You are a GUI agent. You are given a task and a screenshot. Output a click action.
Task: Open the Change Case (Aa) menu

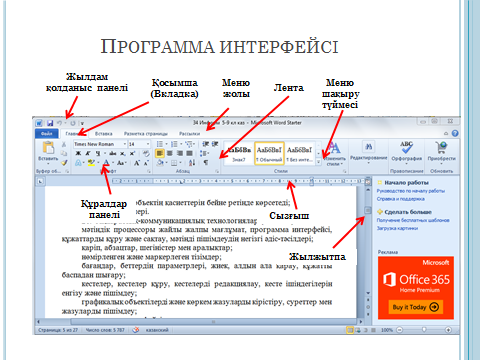click(121, 163)
